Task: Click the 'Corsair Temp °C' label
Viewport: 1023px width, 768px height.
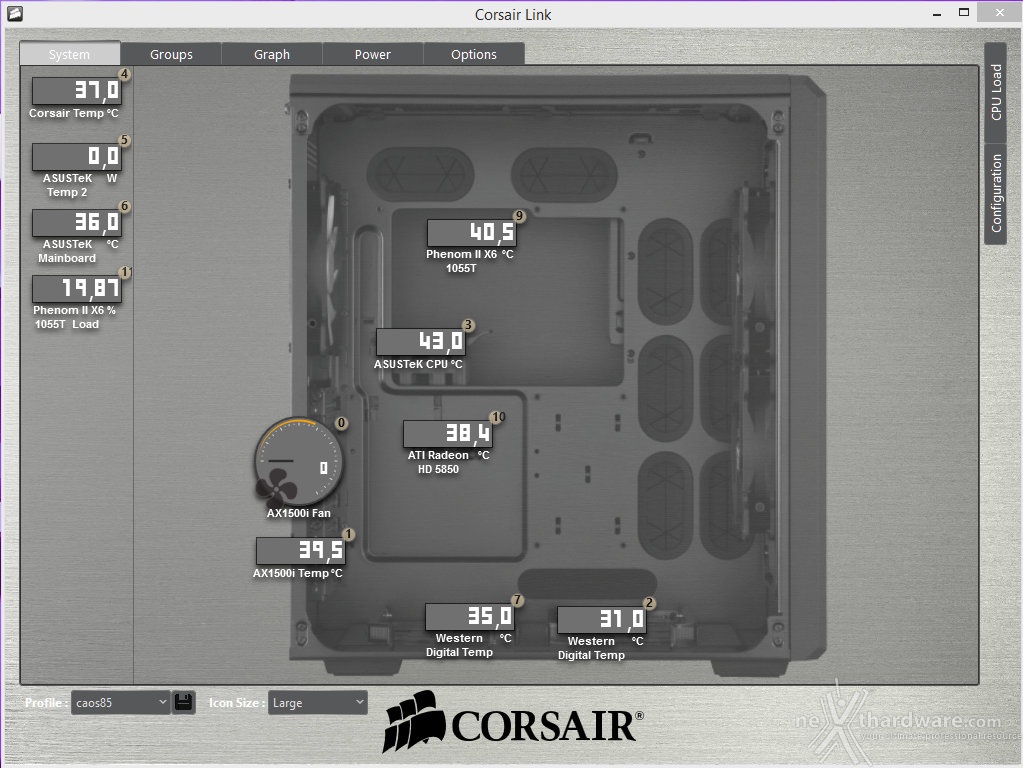Action: pyautogui.click(x=74, y=113)
